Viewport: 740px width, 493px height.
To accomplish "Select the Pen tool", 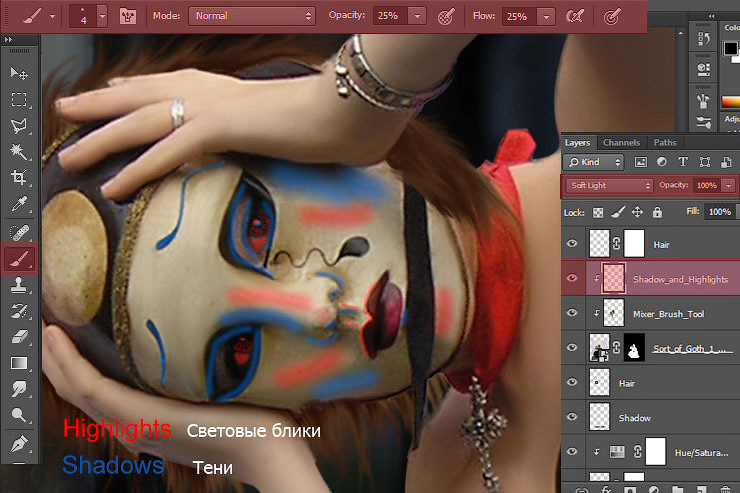I will [19, 441].
